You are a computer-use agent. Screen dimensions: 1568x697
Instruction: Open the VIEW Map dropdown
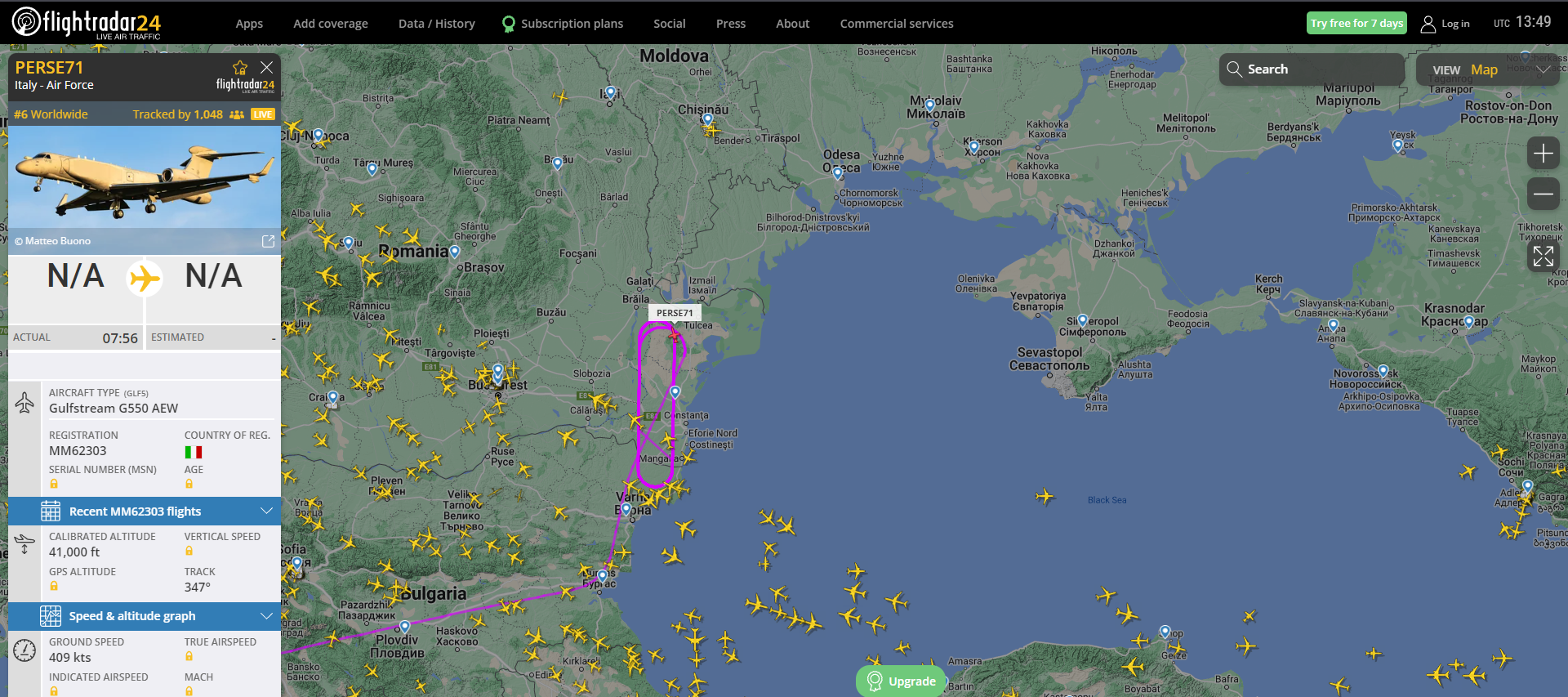pyautogui.click(x=1490, y=70)
